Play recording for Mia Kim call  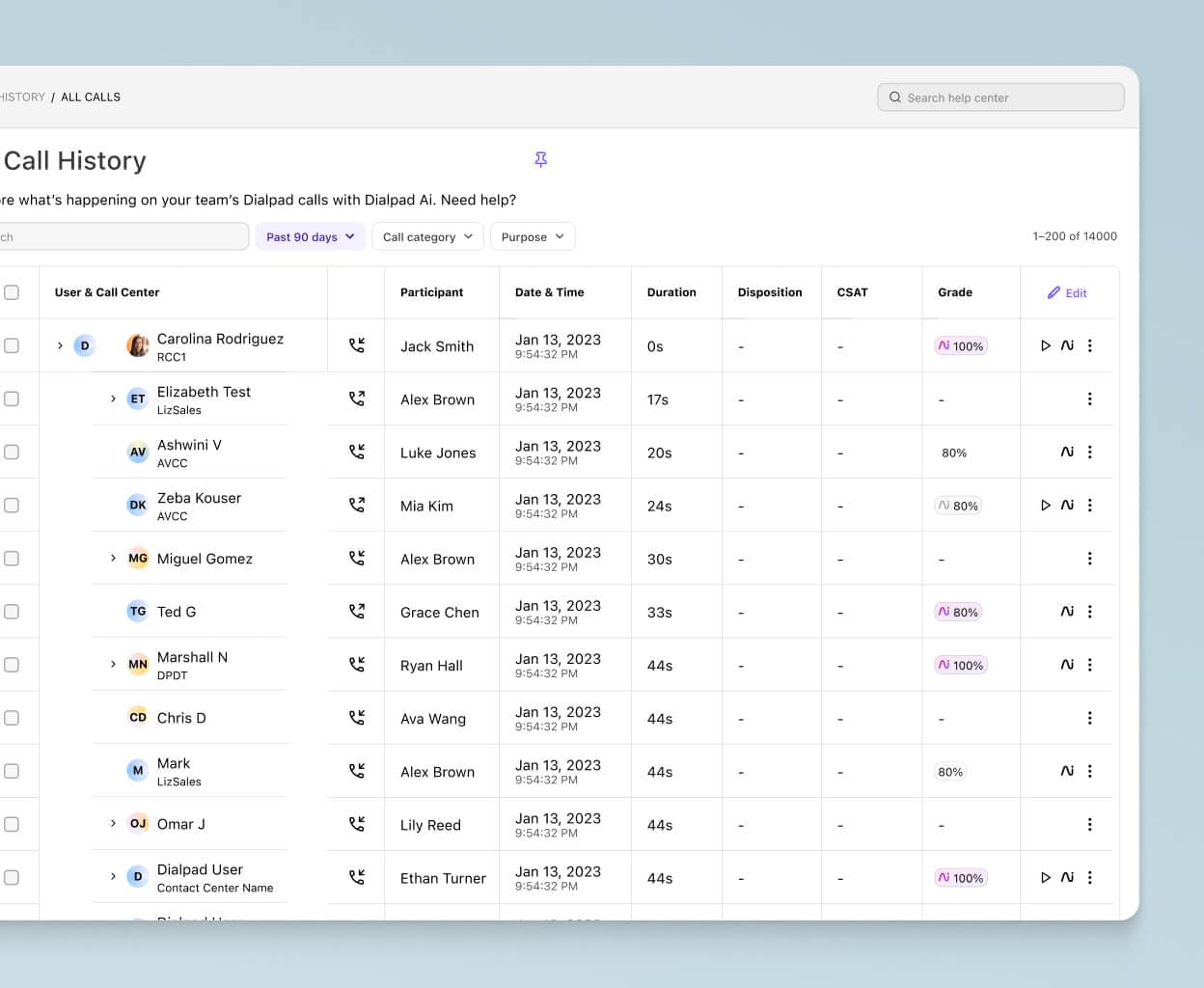point(1045,505)
